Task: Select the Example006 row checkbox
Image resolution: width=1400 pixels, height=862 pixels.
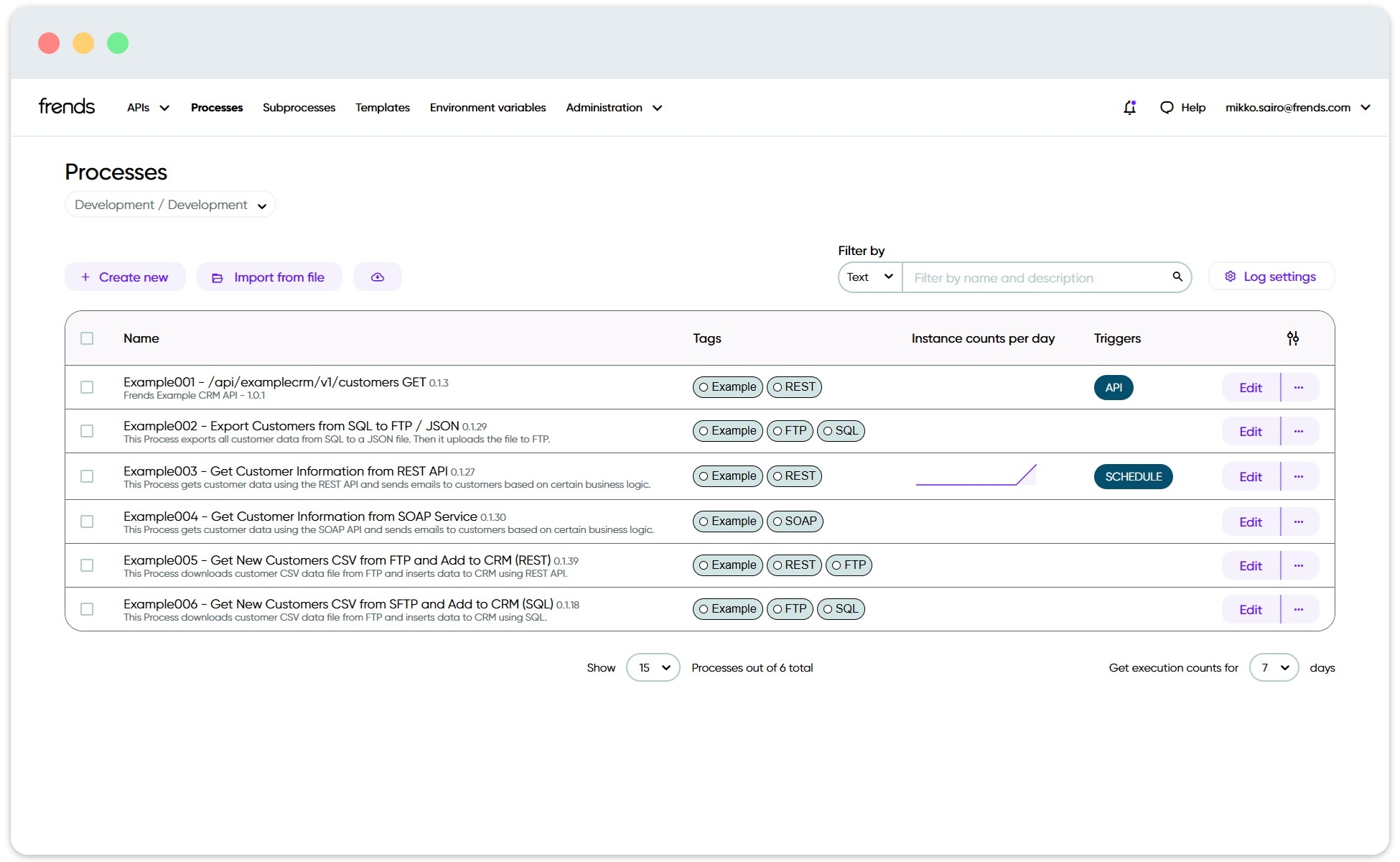Action: [87, 608]
